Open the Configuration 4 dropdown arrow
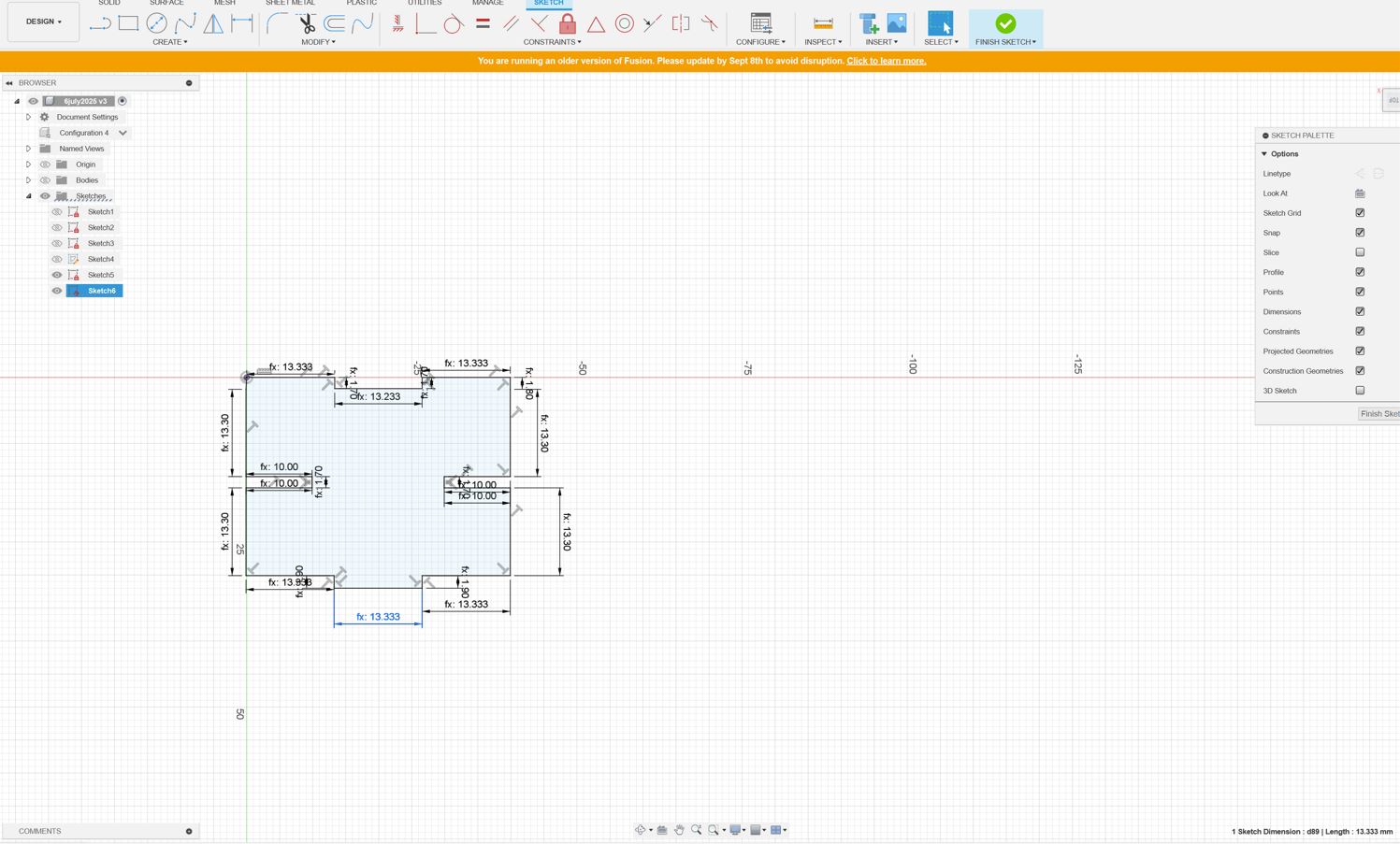The height and width of the screenshot is (844, 1400). click(123, 133)
